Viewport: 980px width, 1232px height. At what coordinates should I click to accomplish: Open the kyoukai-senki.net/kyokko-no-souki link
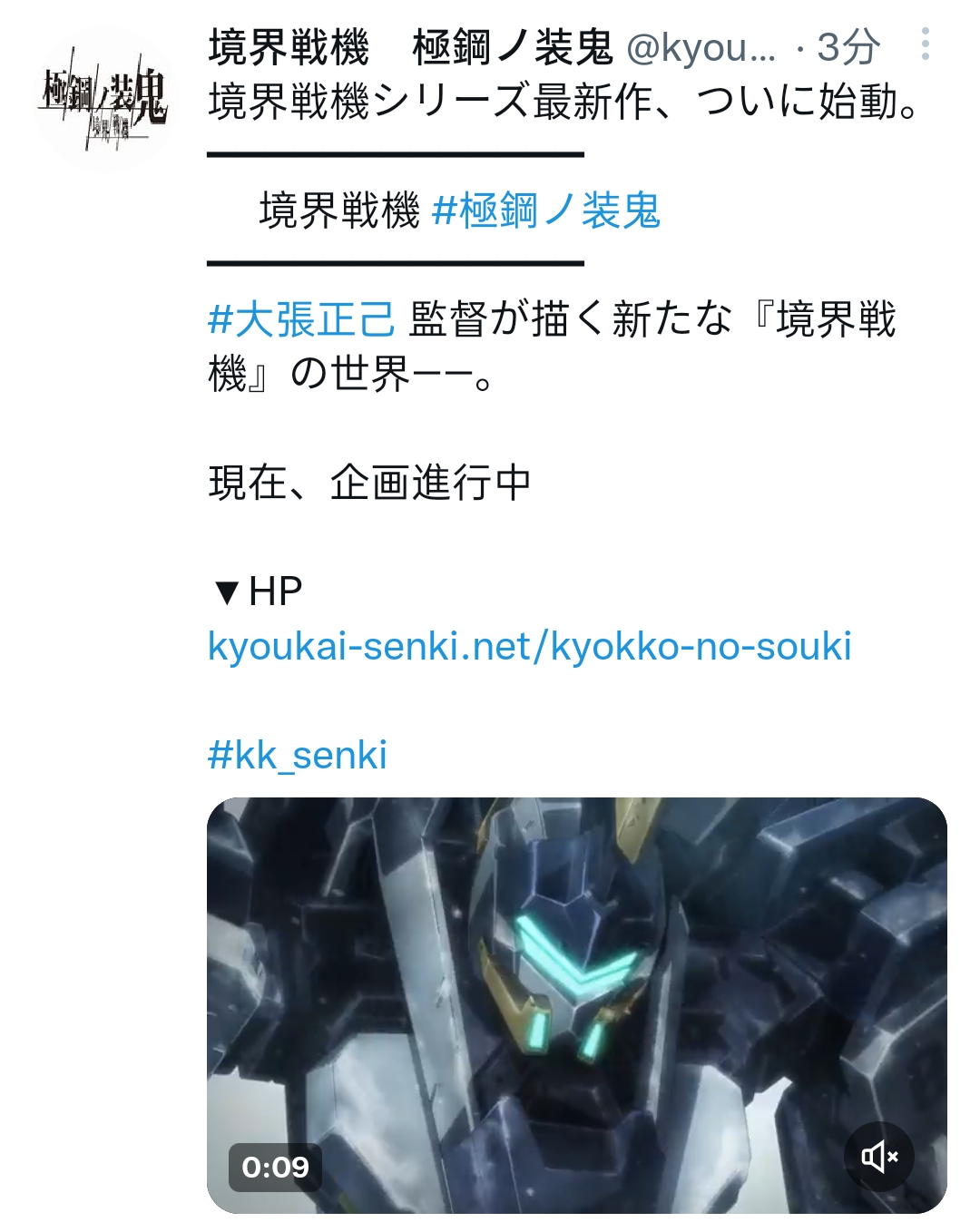(530, 646)
